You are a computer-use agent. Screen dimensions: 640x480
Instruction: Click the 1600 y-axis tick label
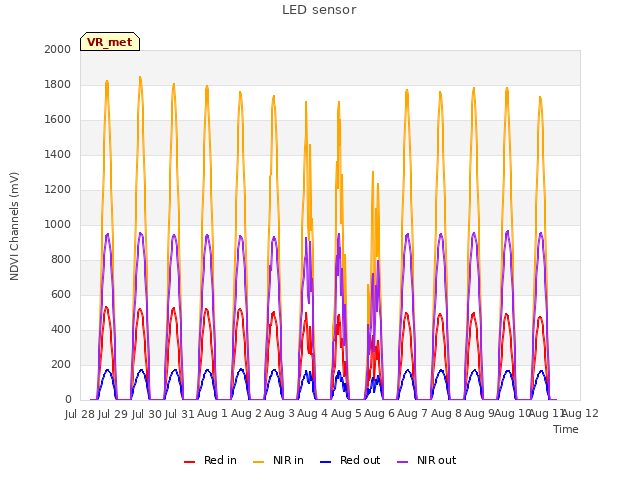58,120
